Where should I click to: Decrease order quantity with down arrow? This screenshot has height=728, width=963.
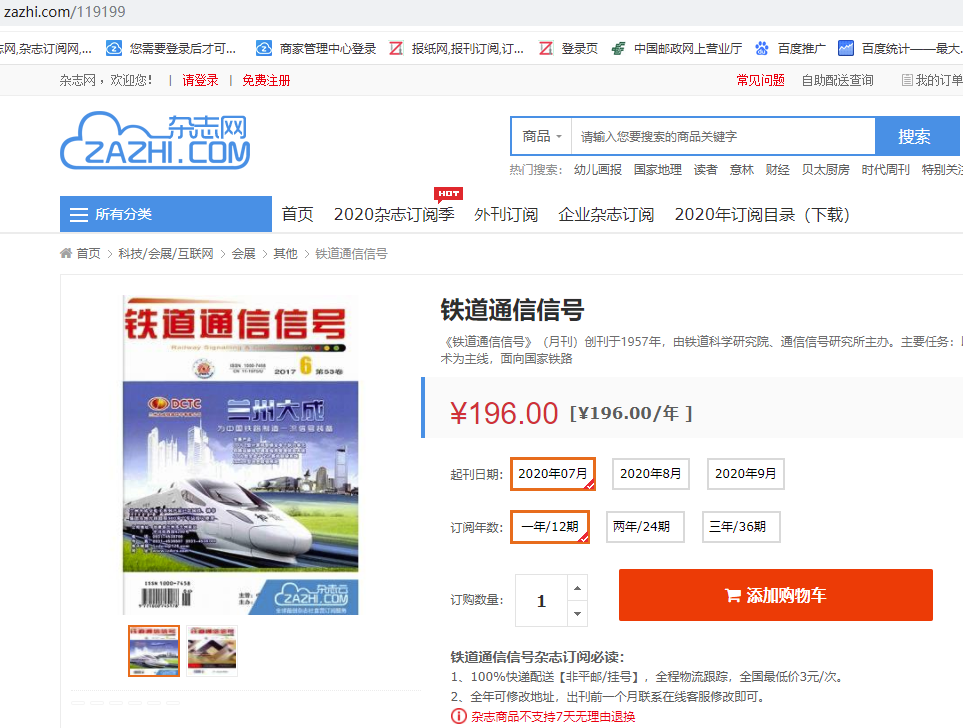coord(577,614)
